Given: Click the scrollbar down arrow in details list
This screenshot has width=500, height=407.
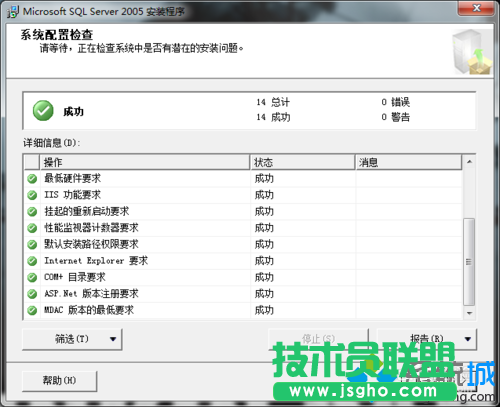Looking at the screenshot, I should tap(469, 313).
